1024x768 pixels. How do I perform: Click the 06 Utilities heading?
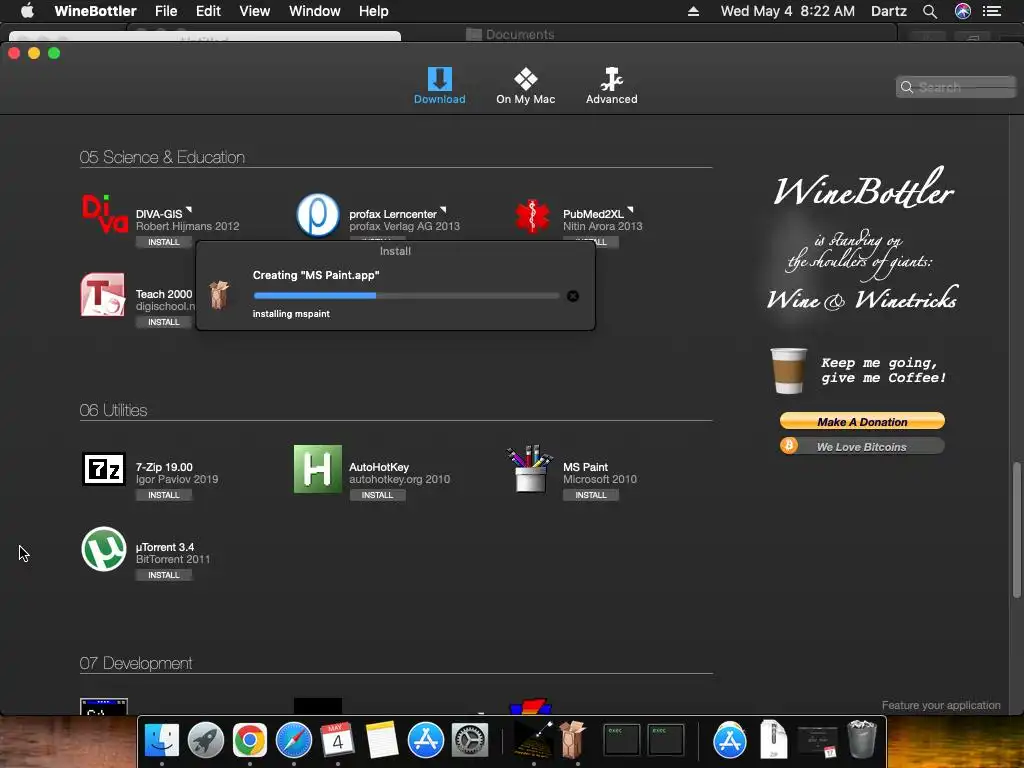(113, 410)
